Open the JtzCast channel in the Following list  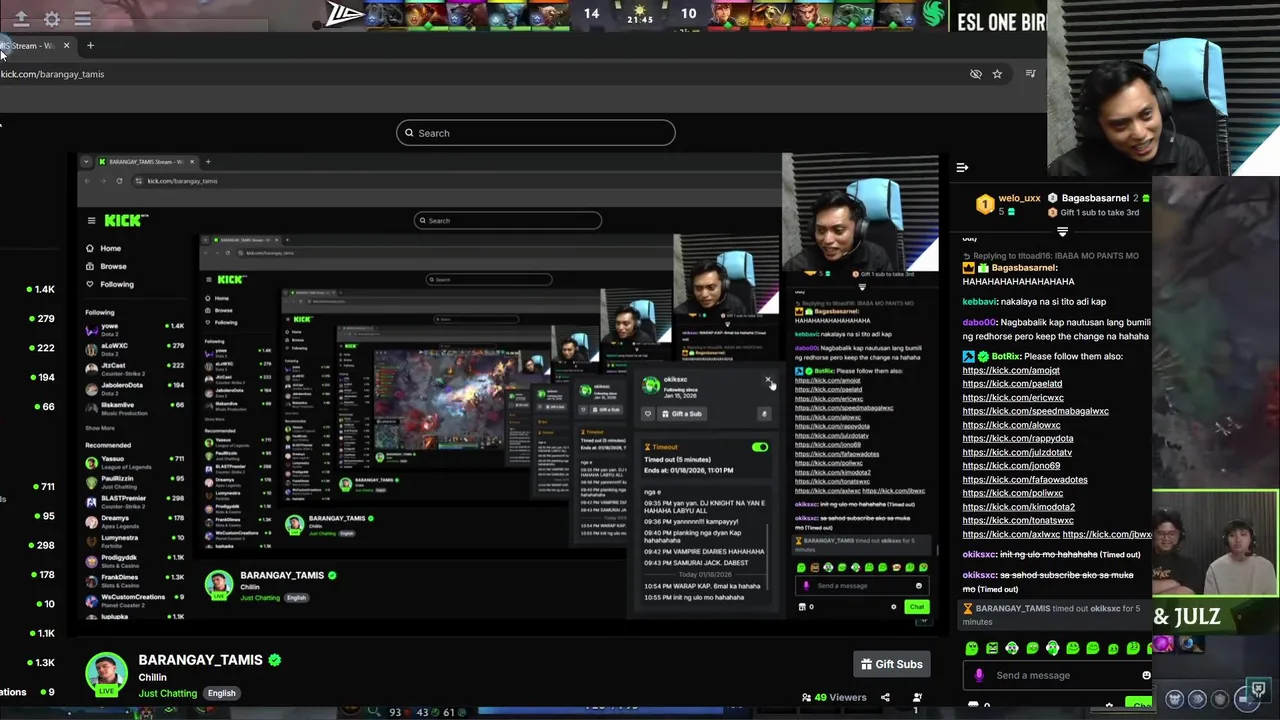click(x=135, y=369)
